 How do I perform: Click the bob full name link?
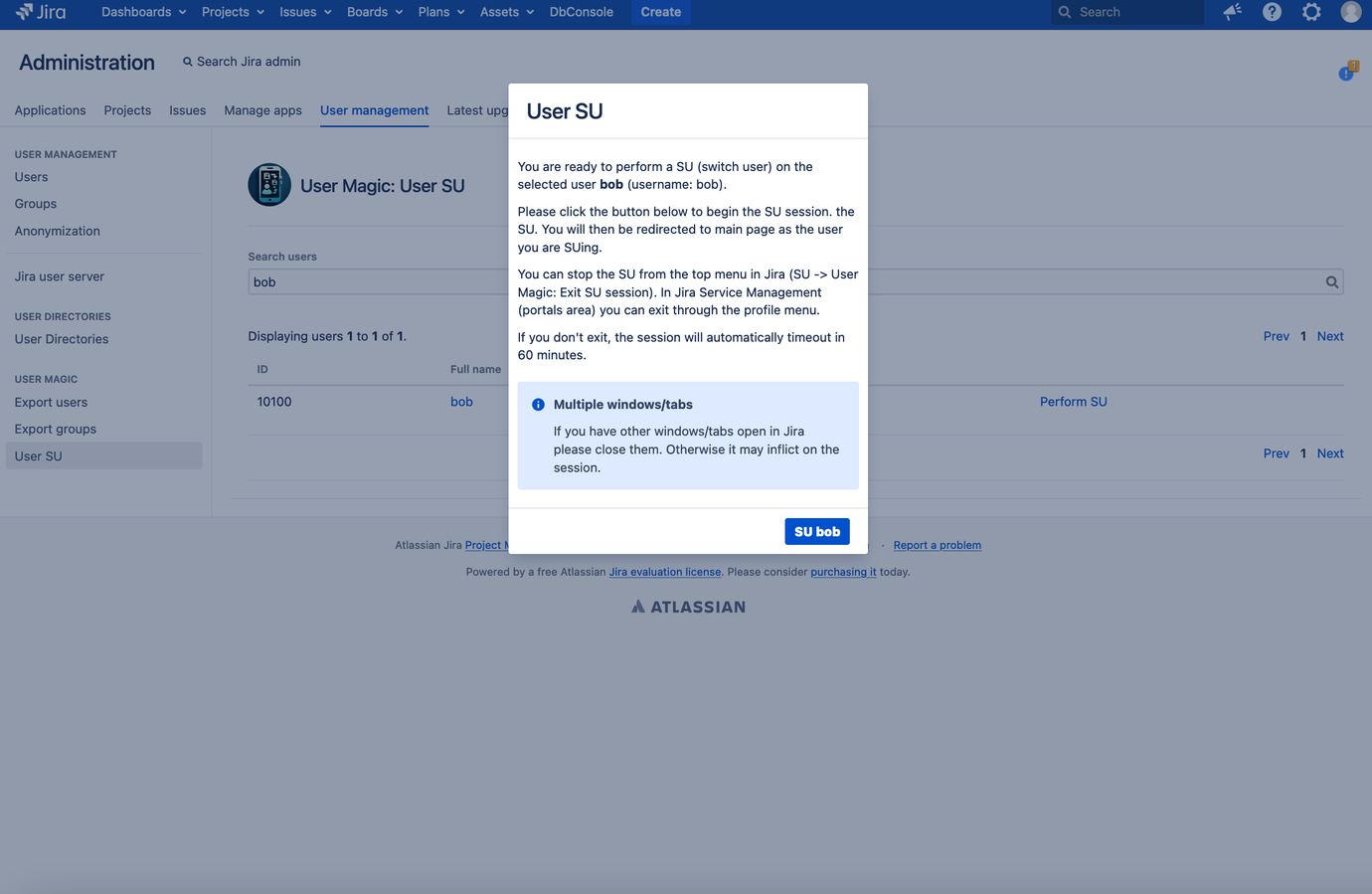click(461, 402)
